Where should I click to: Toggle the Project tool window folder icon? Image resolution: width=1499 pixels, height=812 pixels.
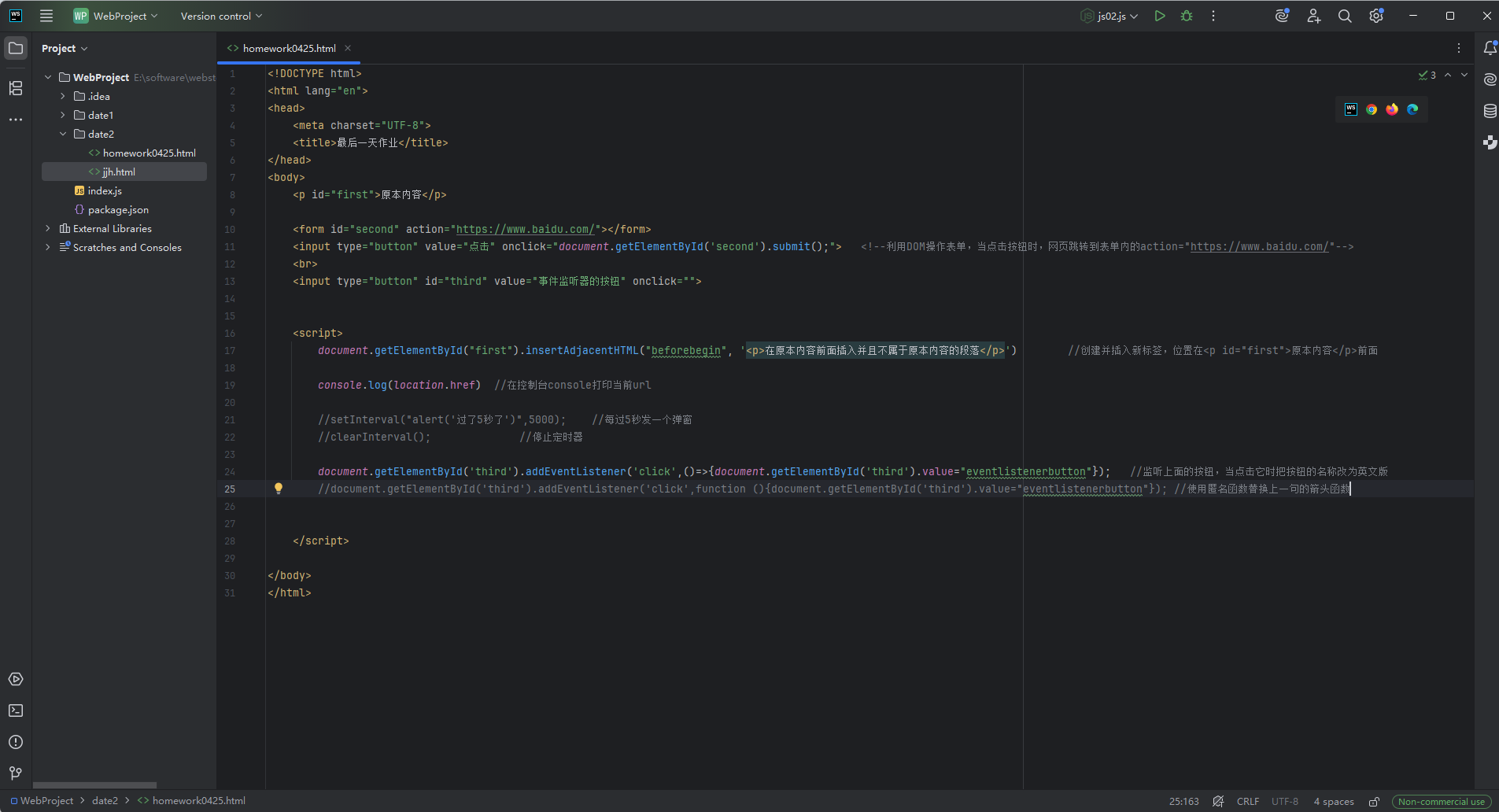pyautogui.click(x=16, y=48)
